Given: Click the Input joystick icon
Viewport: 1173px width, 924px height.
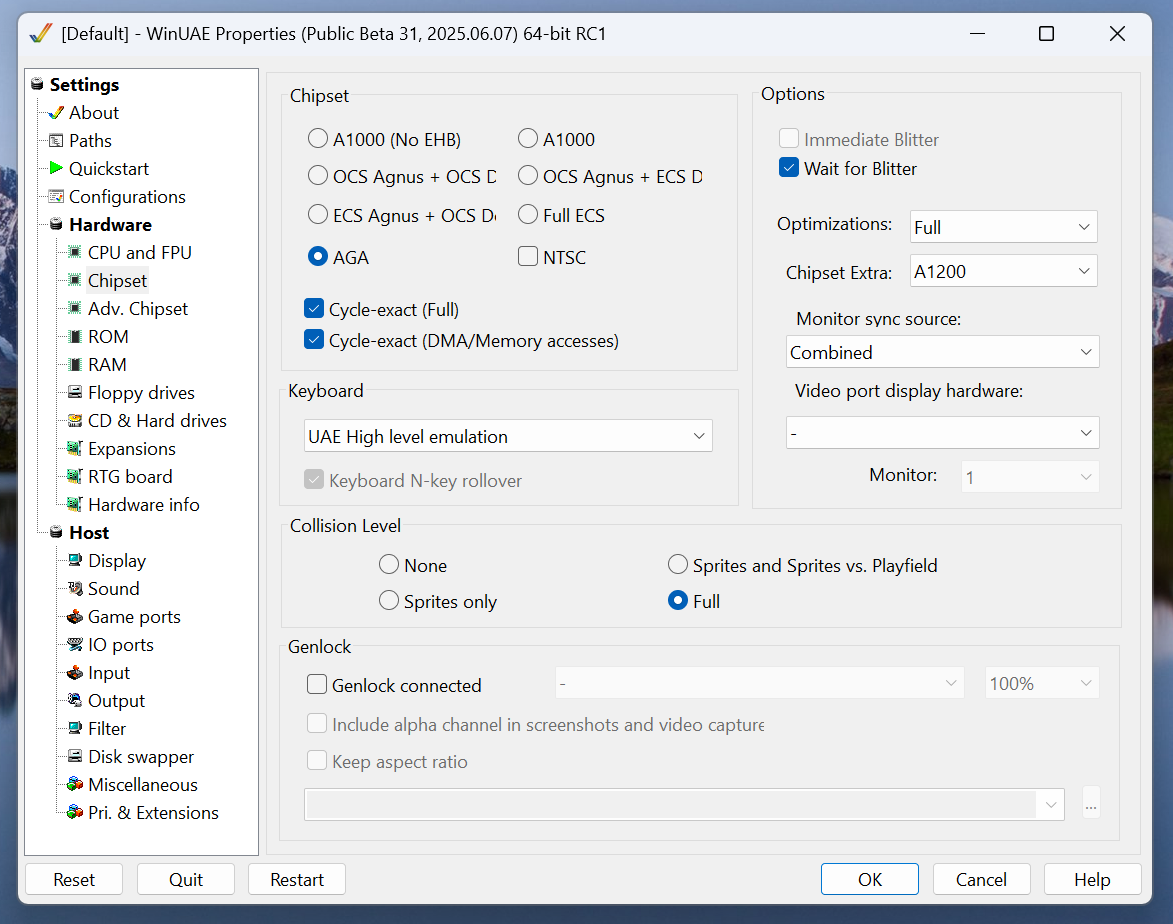Looking at the screenshot, I should click(x=75, y=673).
